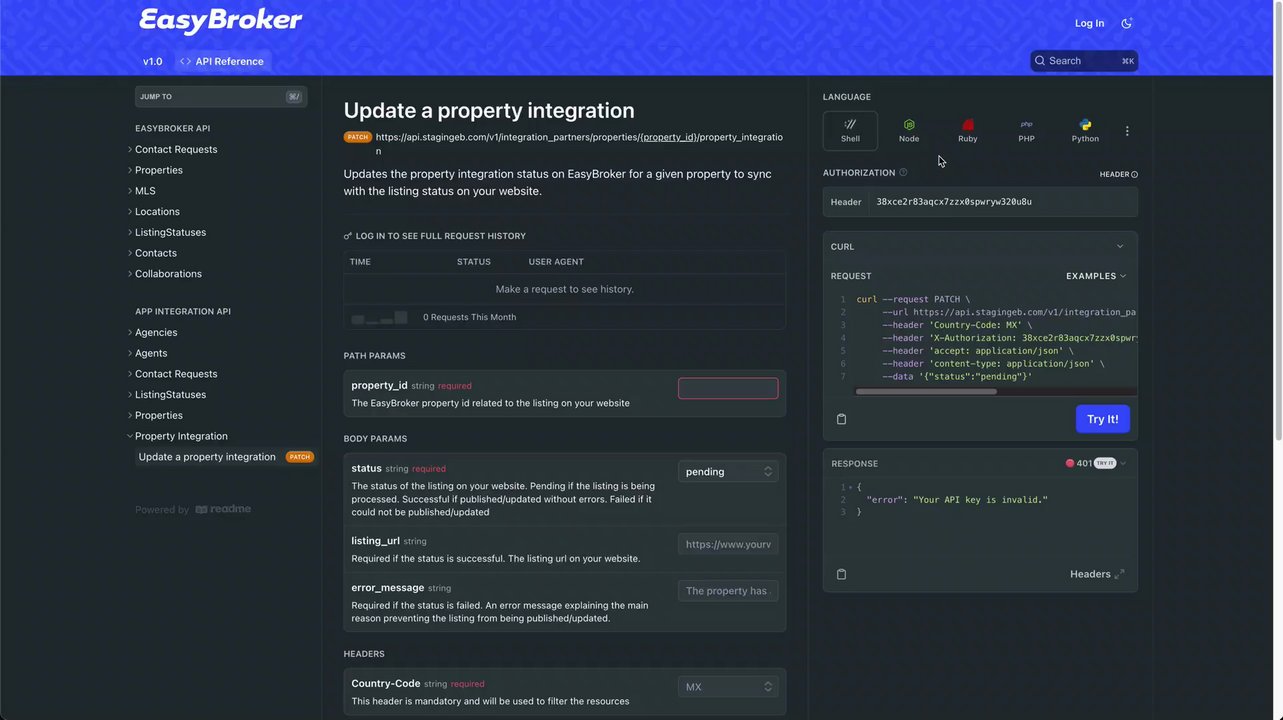Viewport: 1283px width, 720px height.
Task: Expand the Agents sidebar section
Action: point(147,353)
